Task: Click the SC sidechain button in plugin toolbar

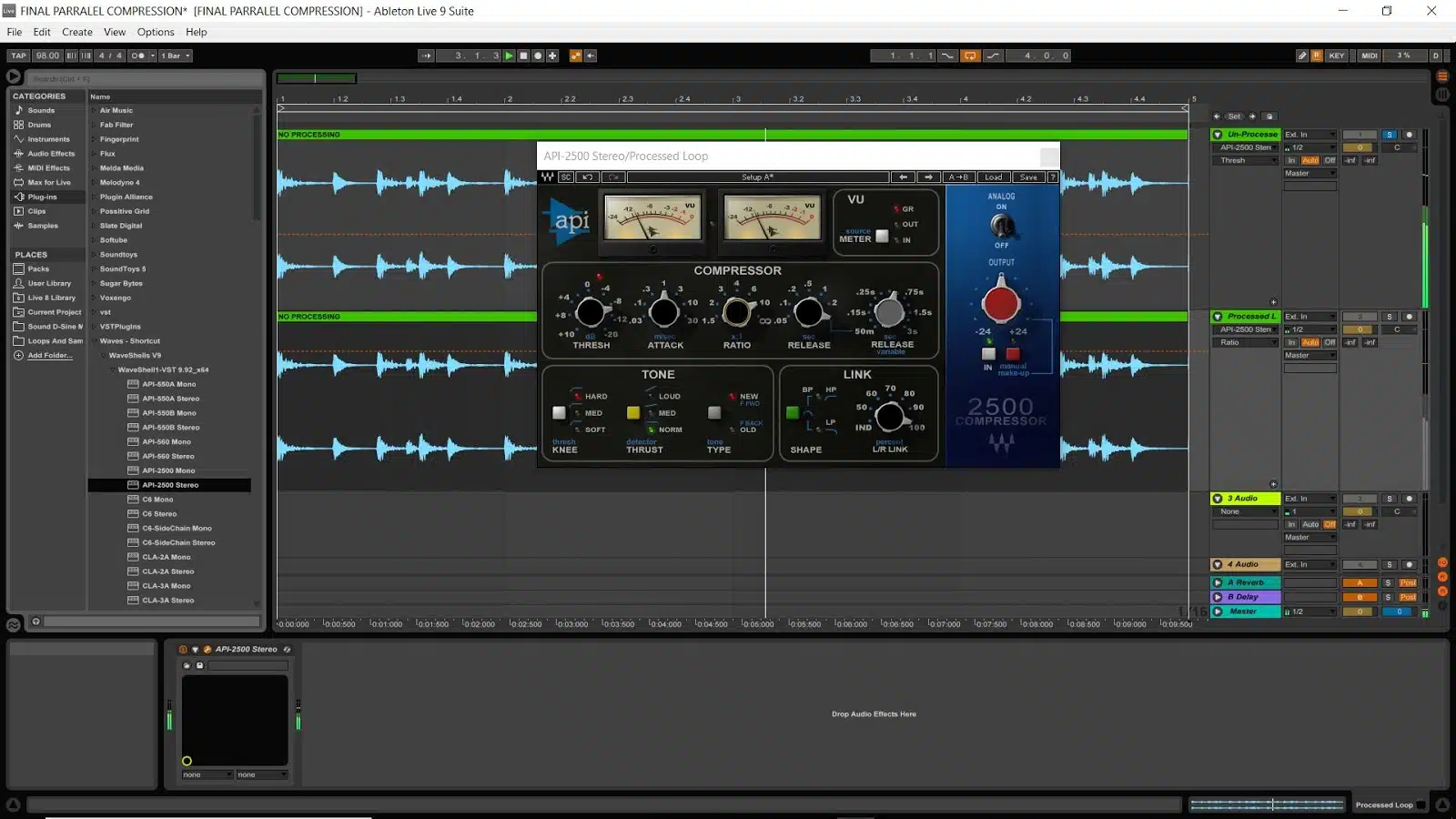Action: (x=566, y=177)
